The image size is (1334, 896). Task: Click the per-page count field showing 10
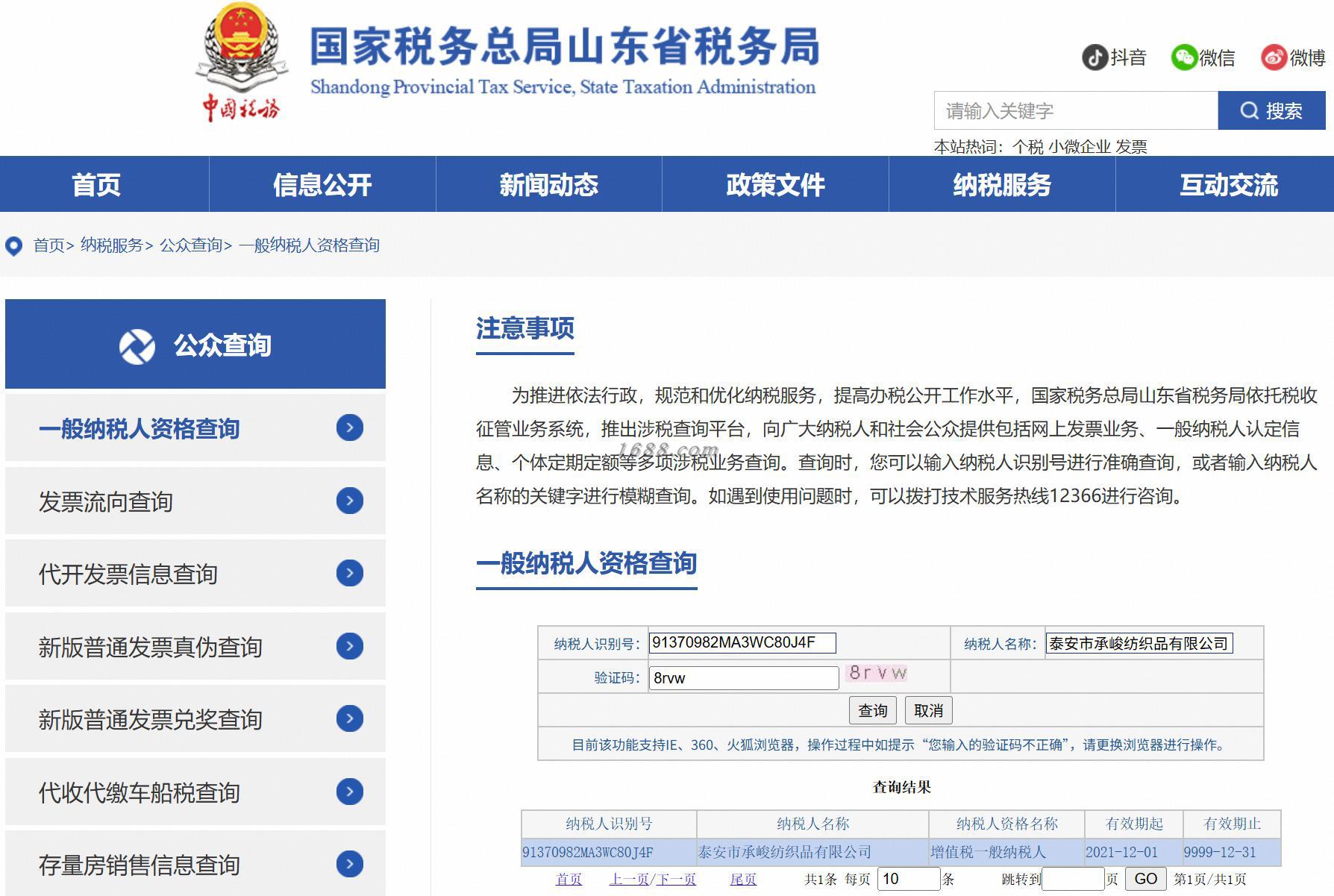tap(909, 879)
